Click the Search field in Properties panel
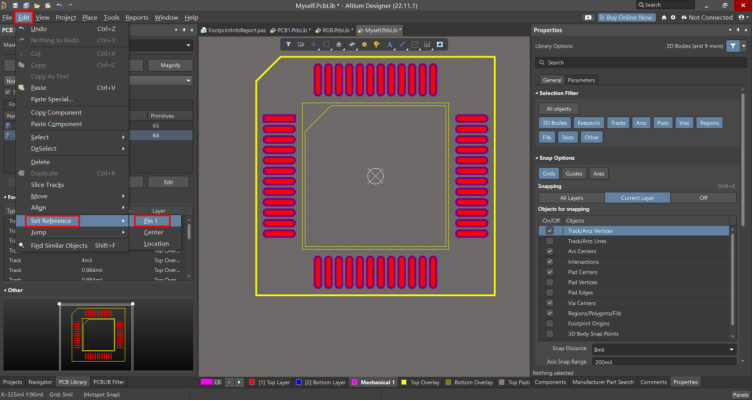 640,62
